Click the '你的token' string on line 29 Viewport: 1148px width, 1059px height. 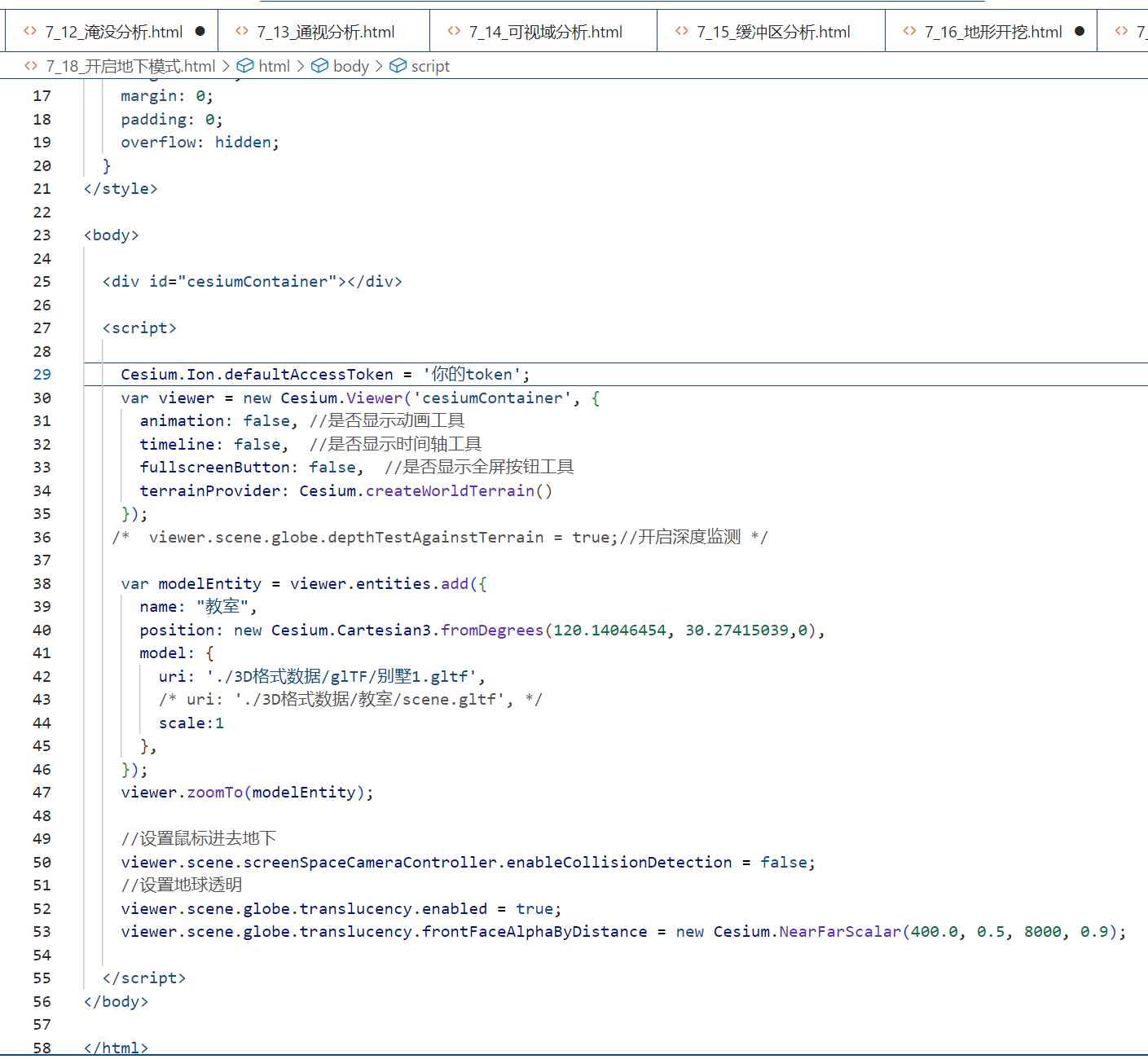472,375
